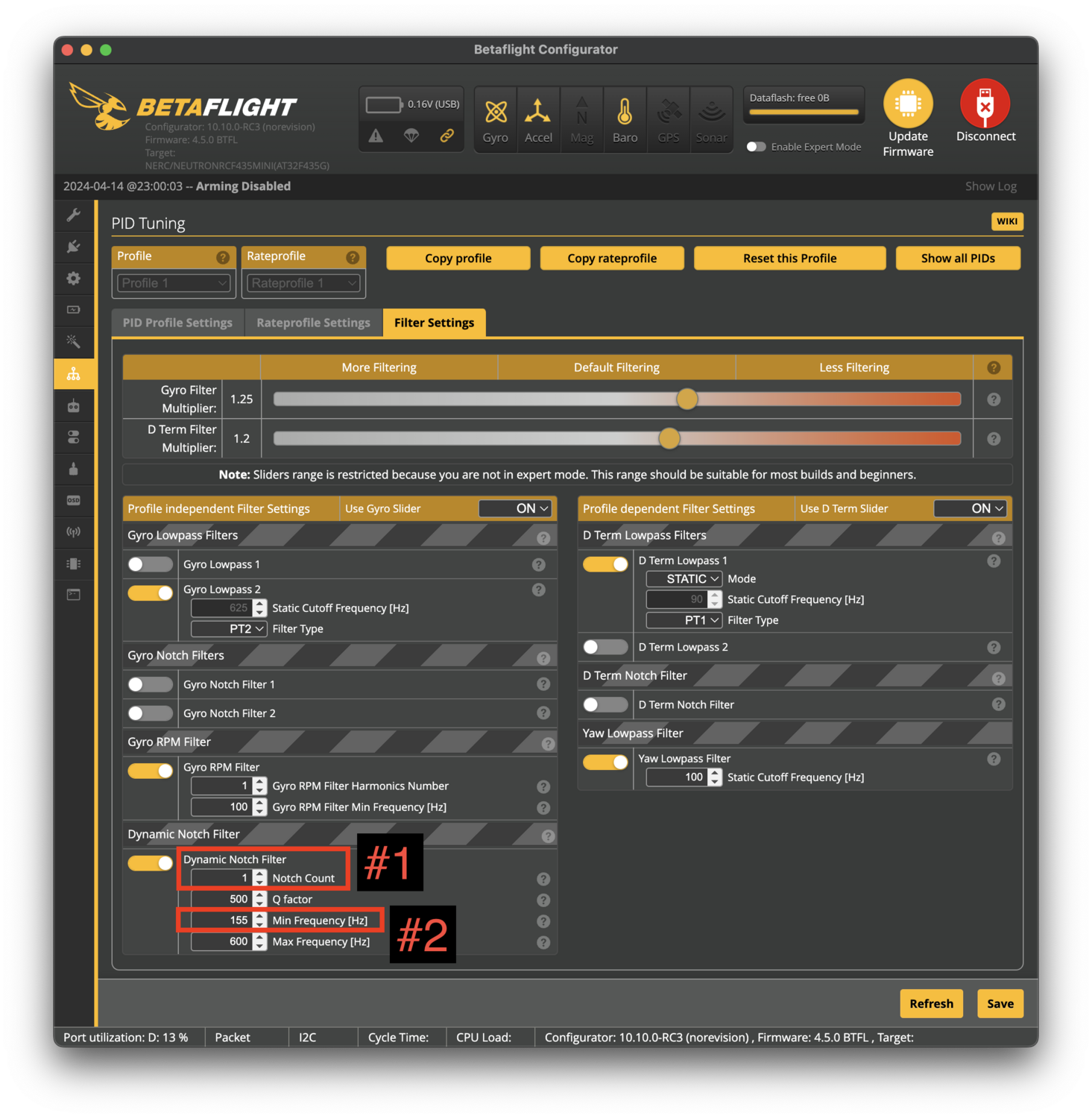Viewport: 1092px width, 1118px height.
Task: Open the Ports tab plug icon
Action: (x=74, y=247)
